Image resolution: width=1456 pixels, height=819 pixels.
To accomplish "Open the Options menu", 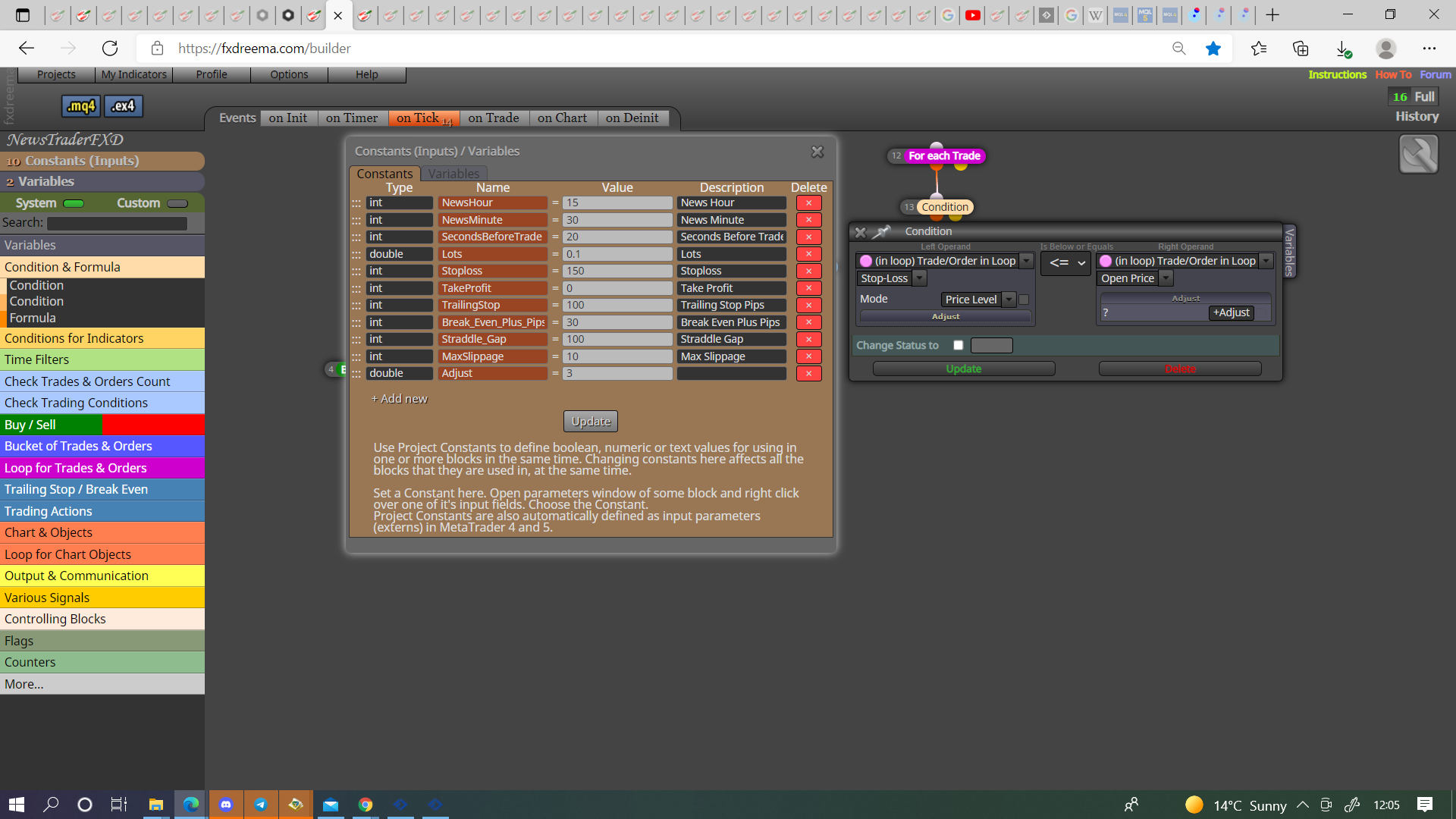I will (289, 74).
